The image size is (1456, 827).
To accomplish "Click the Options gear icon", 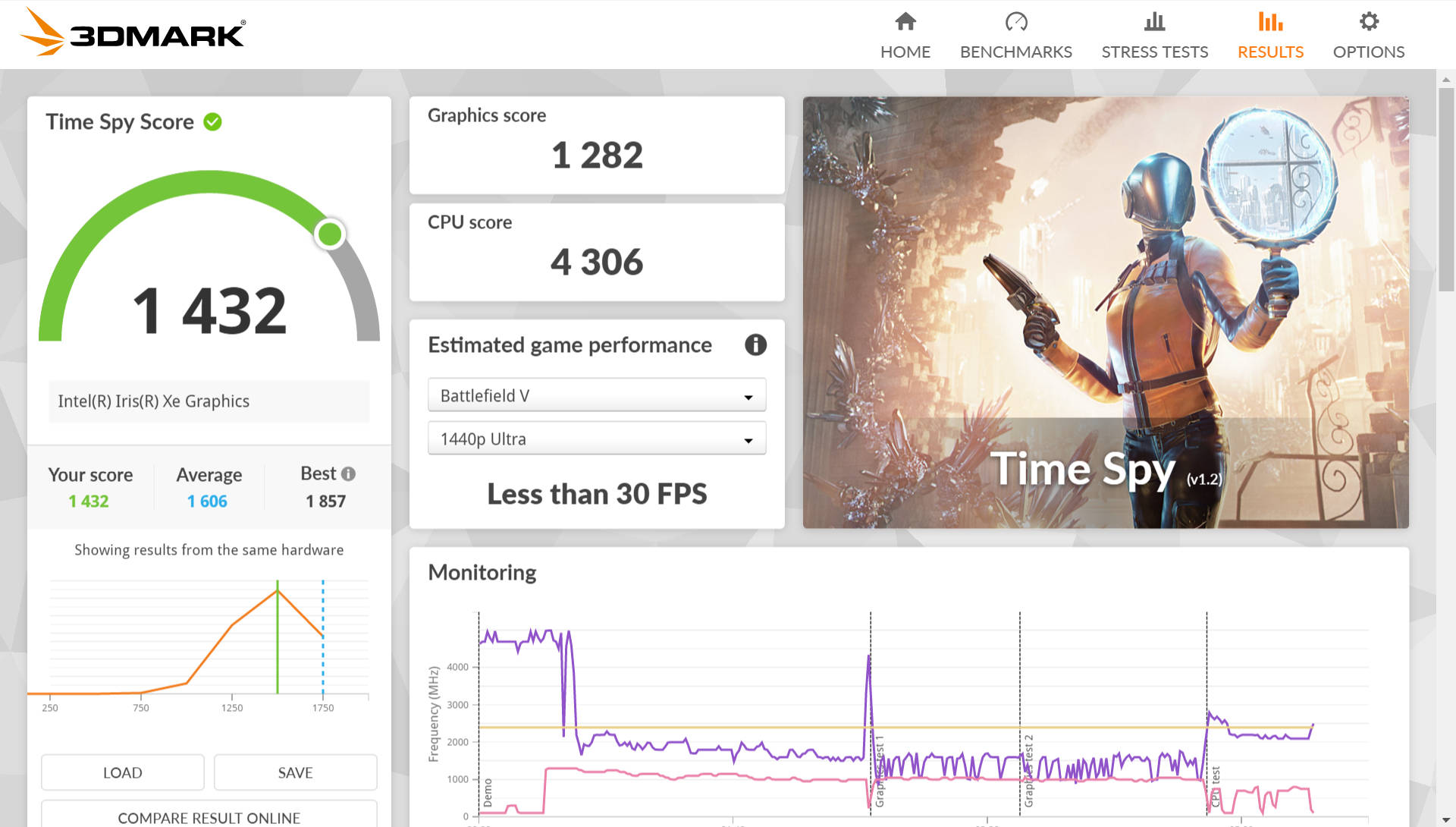I will [1369, 21].
